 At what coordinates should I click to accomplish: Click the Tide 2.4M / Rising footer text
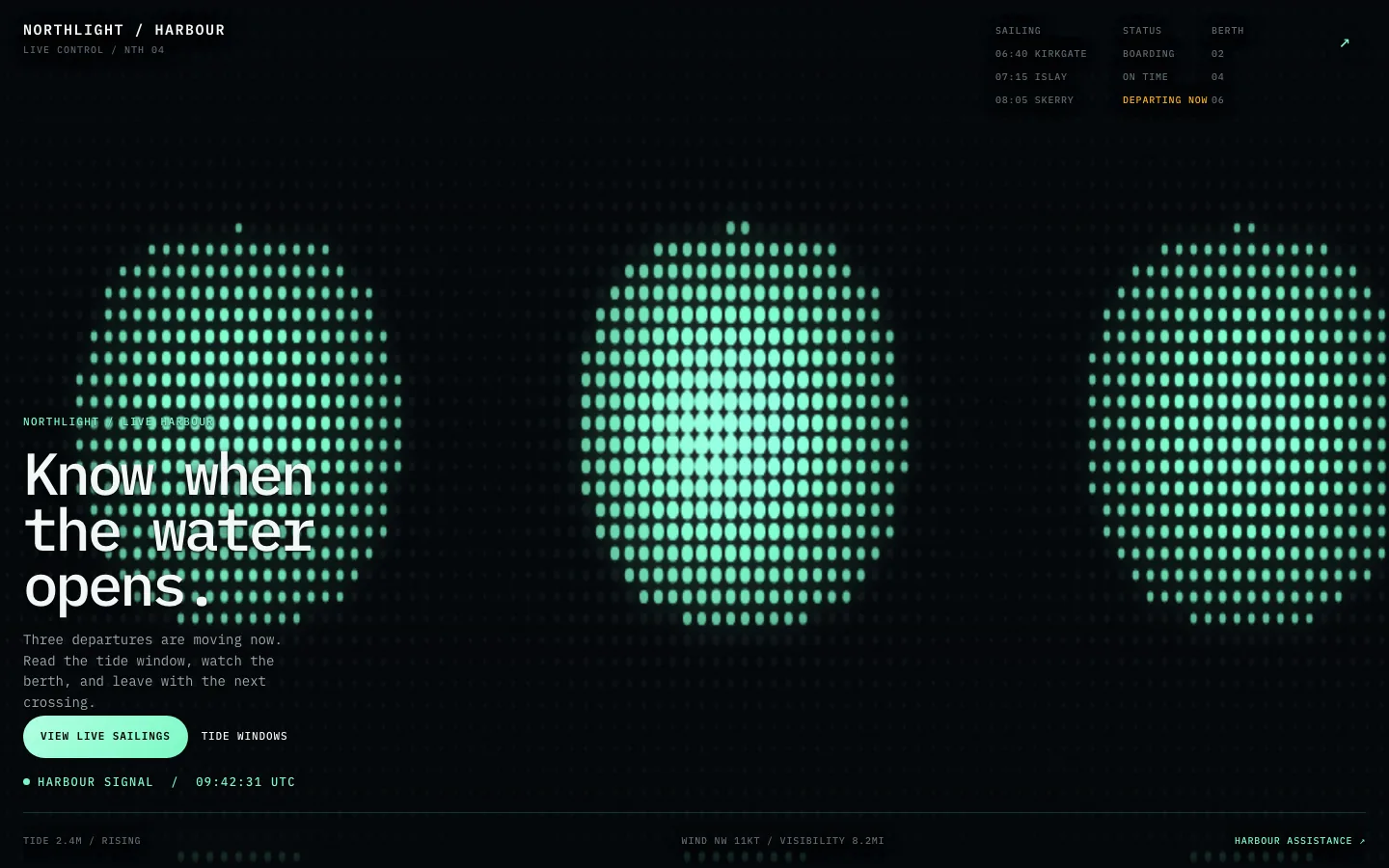click(82, 841)
